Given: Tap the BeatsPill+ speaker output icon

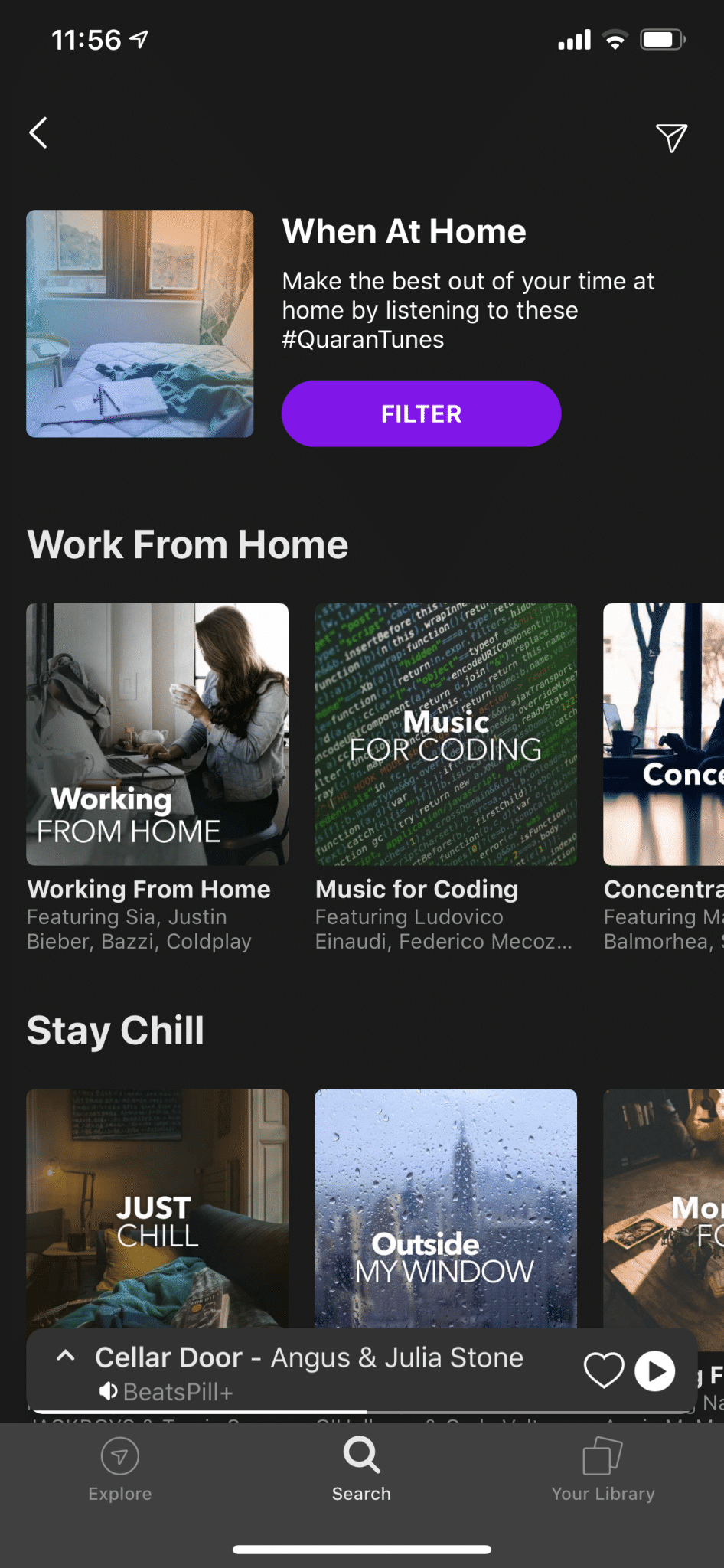Looking at the screenshot, I should (x=108, y=1391).
